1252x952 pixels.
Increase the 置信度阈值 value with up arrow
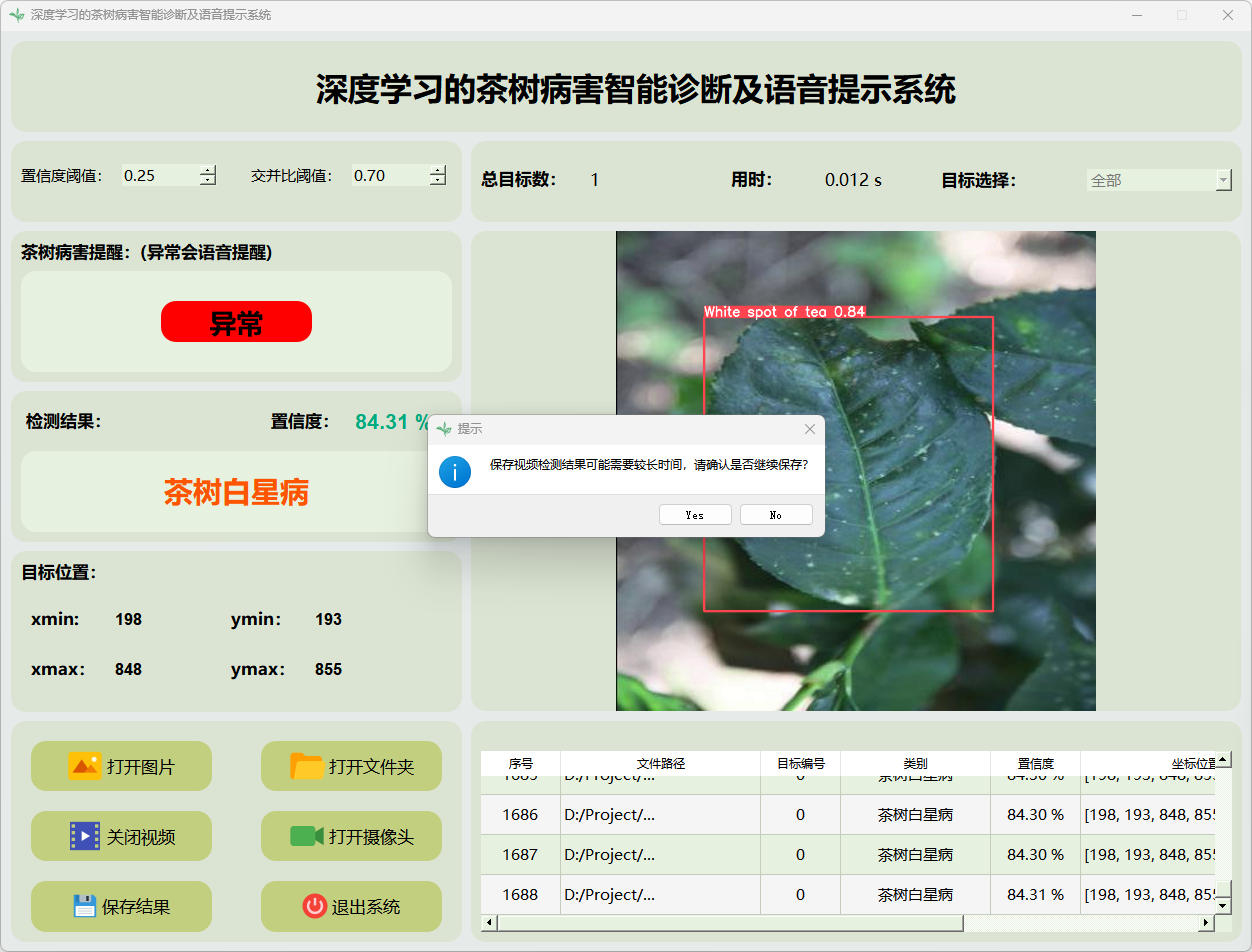(207, 170)
